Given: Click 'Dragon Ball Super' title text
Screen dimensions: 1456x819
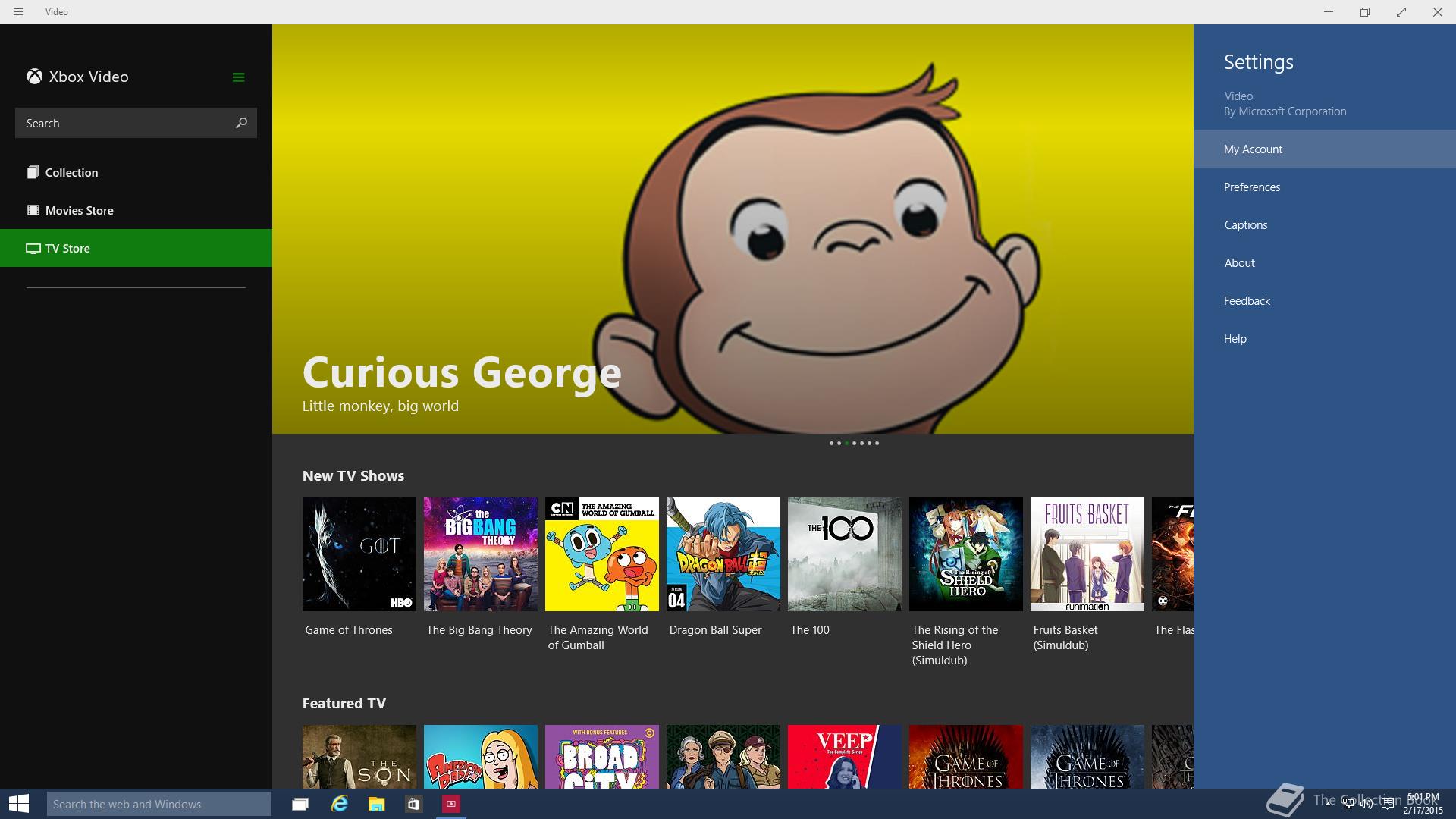Looking at the screenshot, I should pos(715,630).
